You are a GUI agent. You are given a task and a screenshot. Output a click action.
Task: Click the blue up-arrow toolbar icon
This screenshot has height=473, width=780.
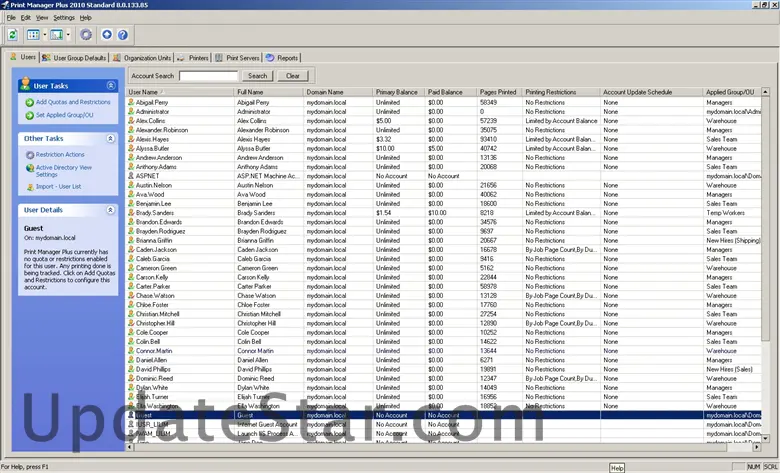108,35
